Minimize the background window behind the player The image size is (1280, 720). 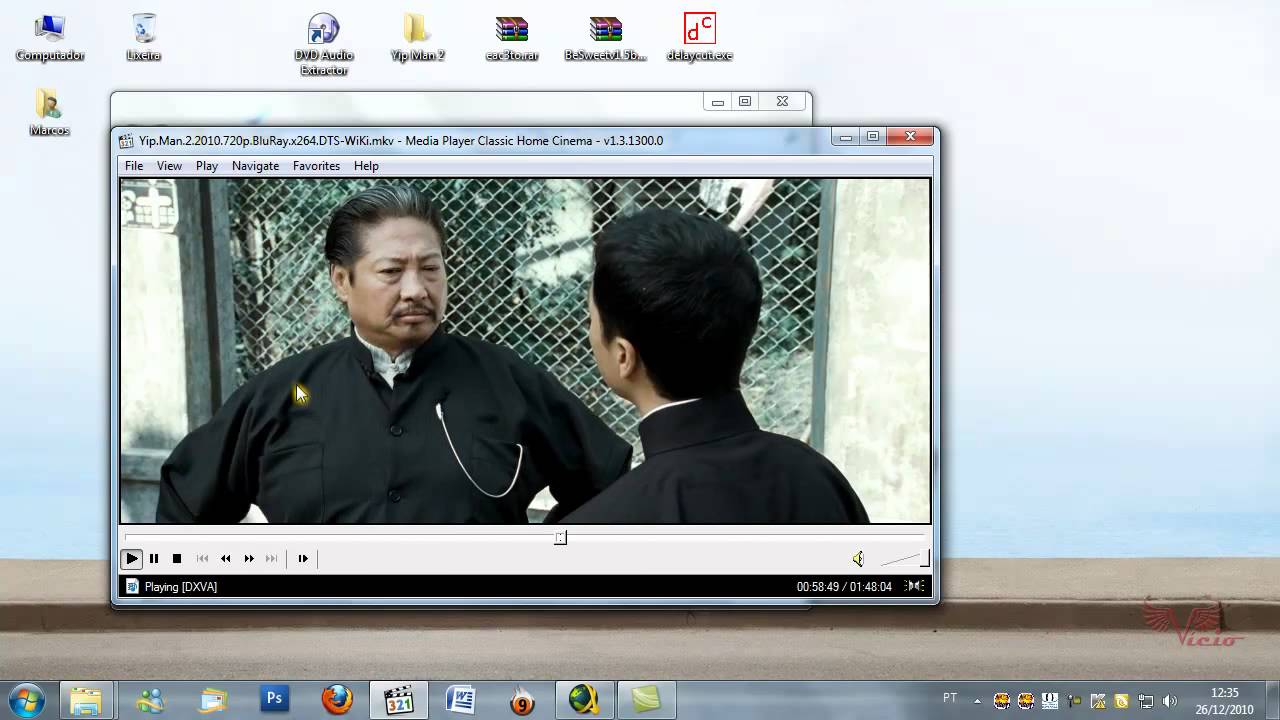(x=717, y=101)
